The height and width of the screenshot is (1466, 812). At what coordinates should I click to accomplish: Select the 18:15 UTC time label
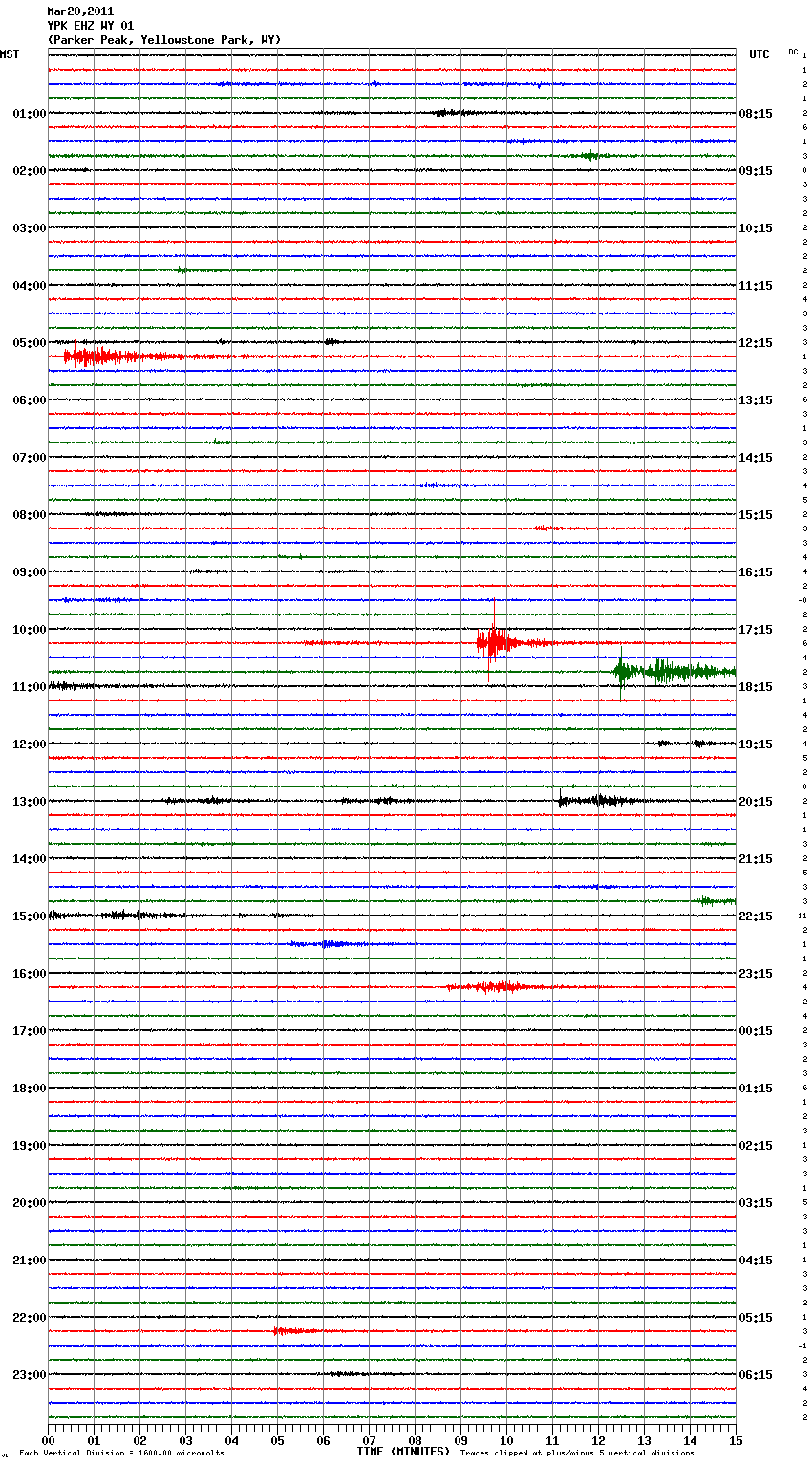point(756,687)
